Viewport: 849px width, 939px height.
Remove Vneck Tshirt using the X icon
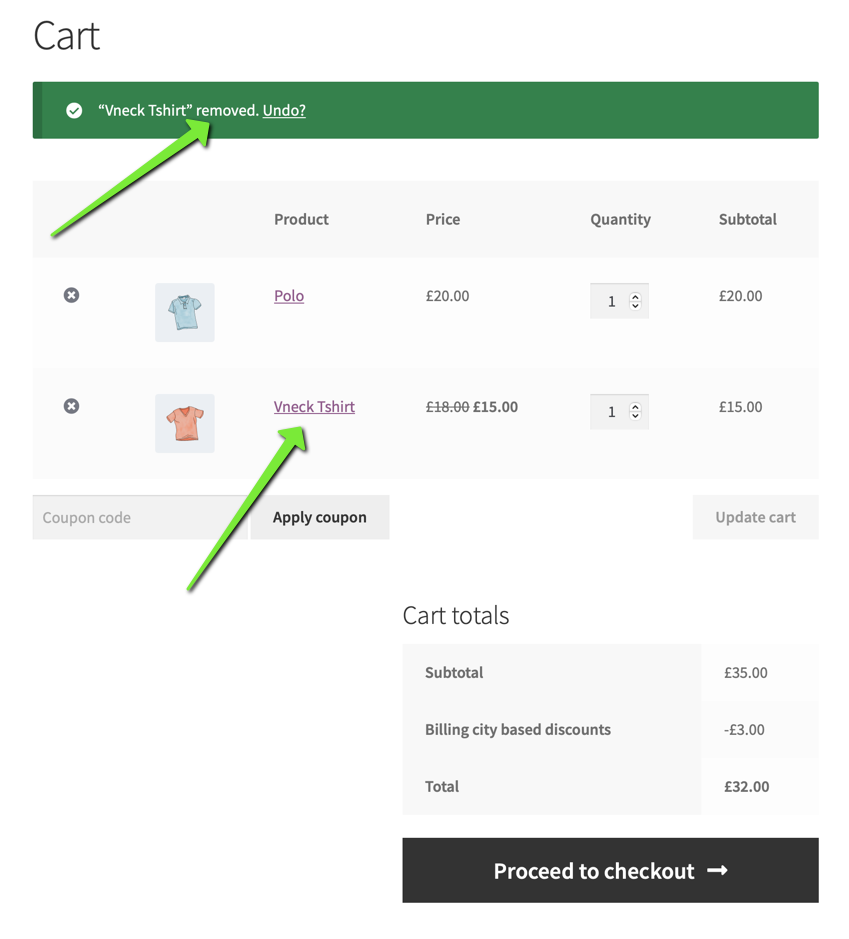71,406
